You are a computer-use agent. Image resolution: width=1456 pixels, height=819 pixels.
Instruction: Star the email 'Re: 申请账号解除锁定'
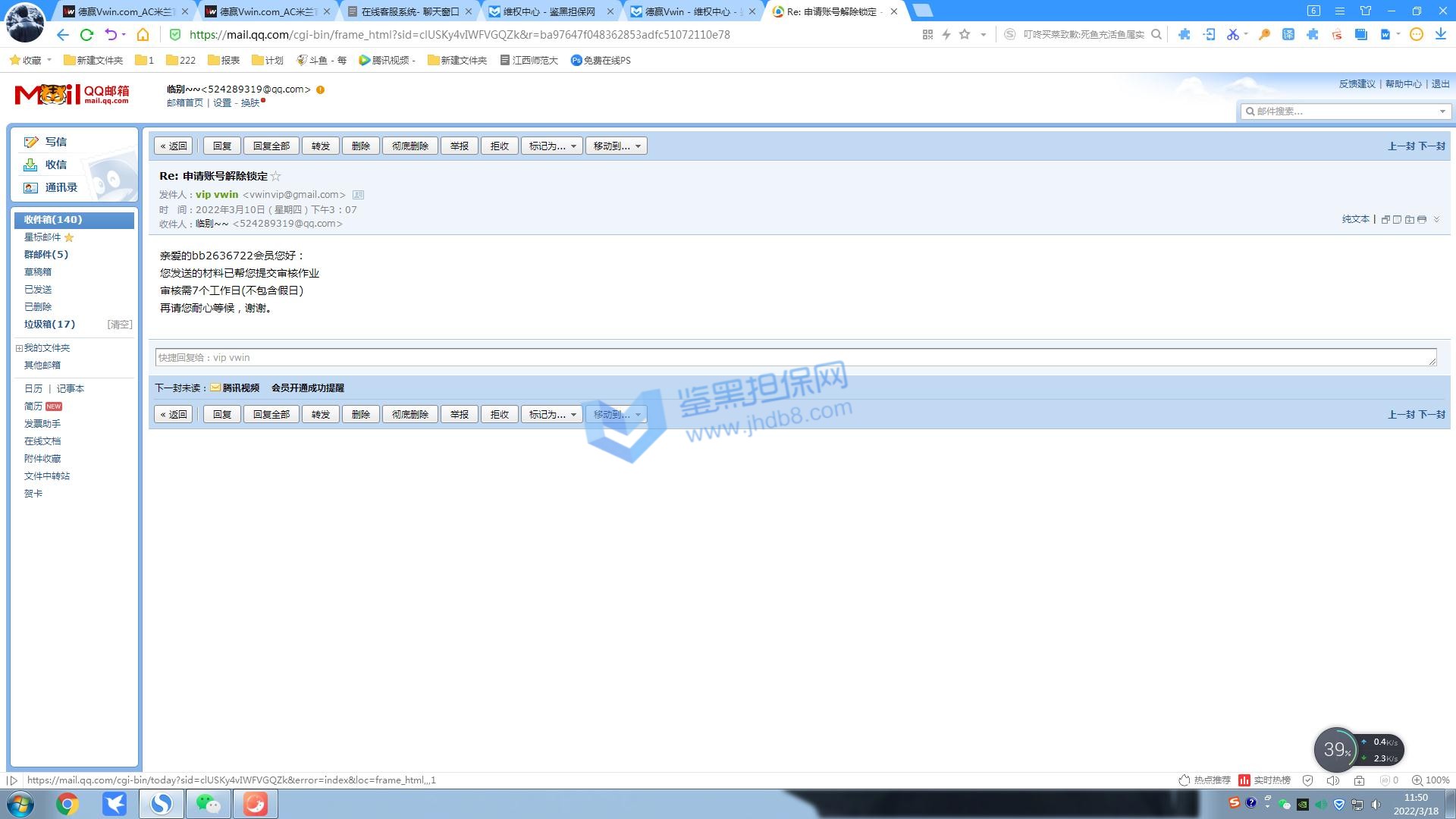pos(276,177)
